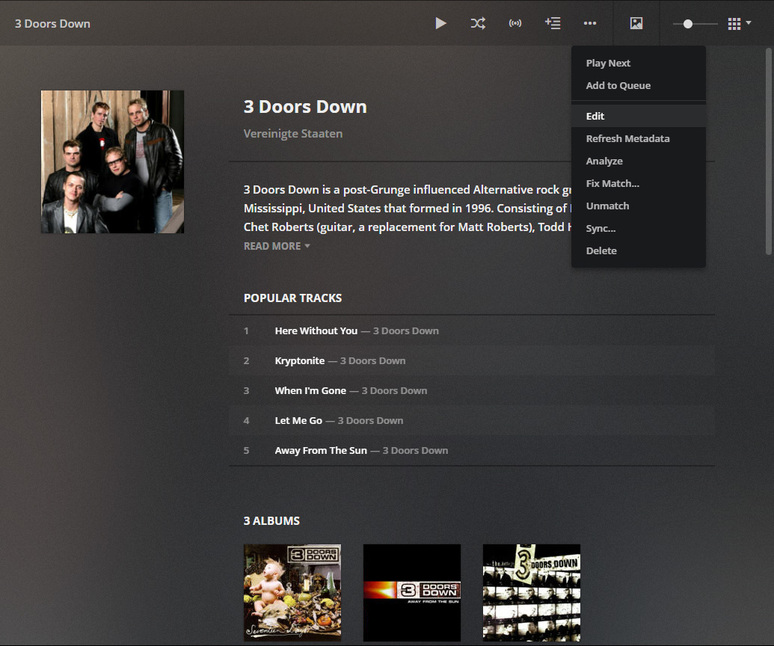Shuffle all 3 Doors Down tracks
Screen dimensions: 774x646
click(477, 23)
